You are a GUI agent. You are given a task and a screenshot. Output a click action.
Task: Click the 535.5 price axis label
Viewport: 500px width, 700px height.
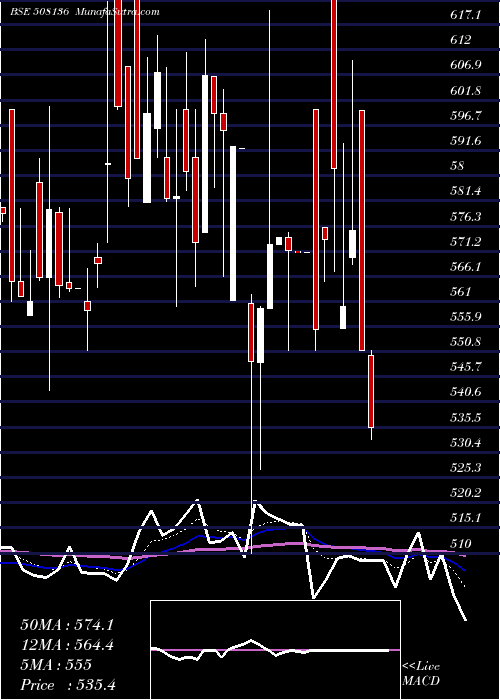(x=466, y=418)
